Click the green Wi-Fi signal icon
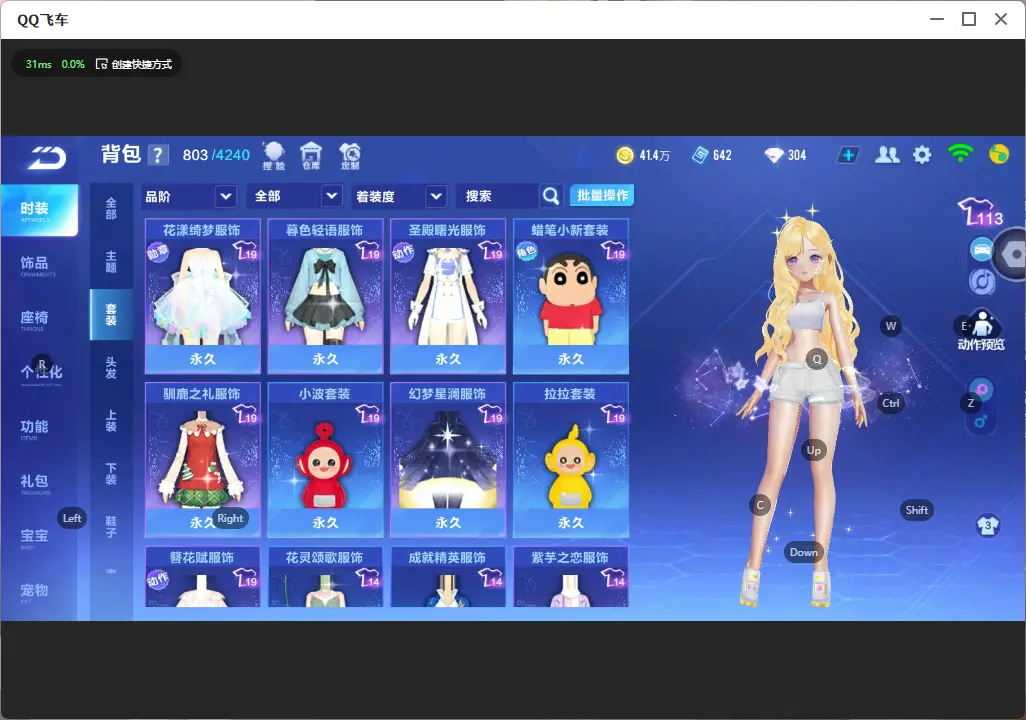 (x=960, y=154)
